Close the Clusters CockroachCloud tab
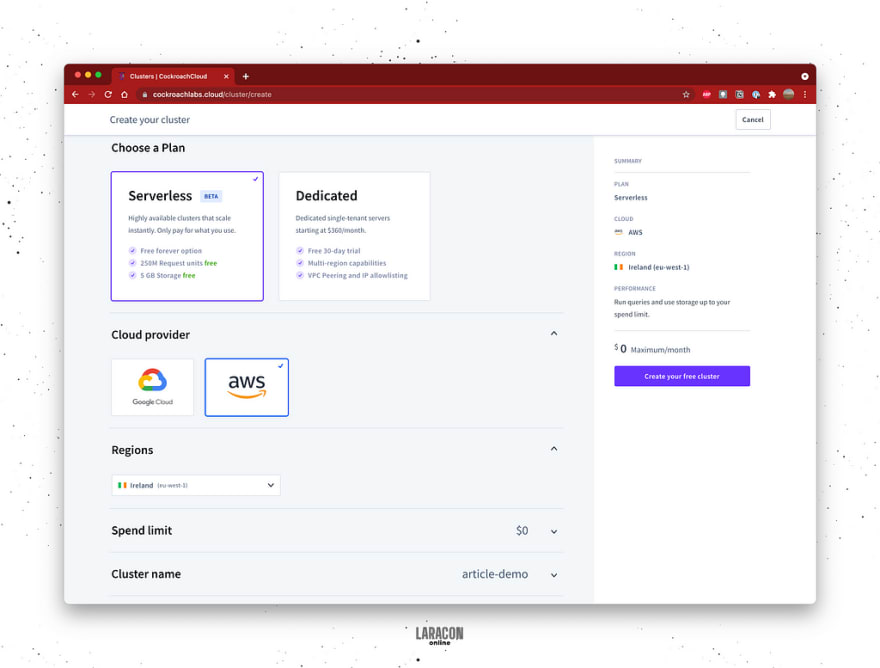Image resolution: width=880 pixels, height=668 pixels. click(226, 76)
